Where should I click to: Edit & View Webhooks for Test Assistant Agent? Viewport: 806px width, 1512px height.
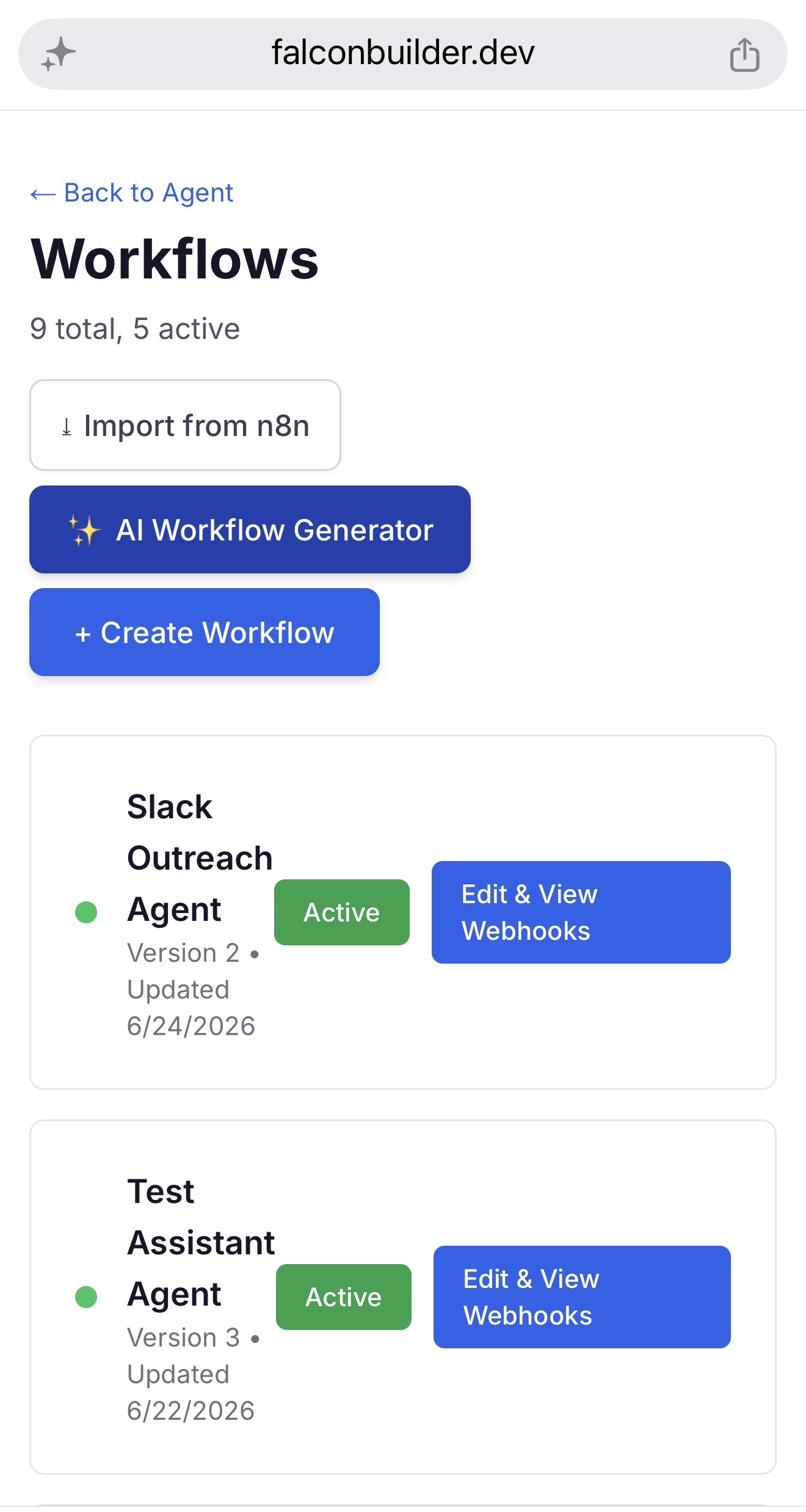click(x=582, y=1297)
